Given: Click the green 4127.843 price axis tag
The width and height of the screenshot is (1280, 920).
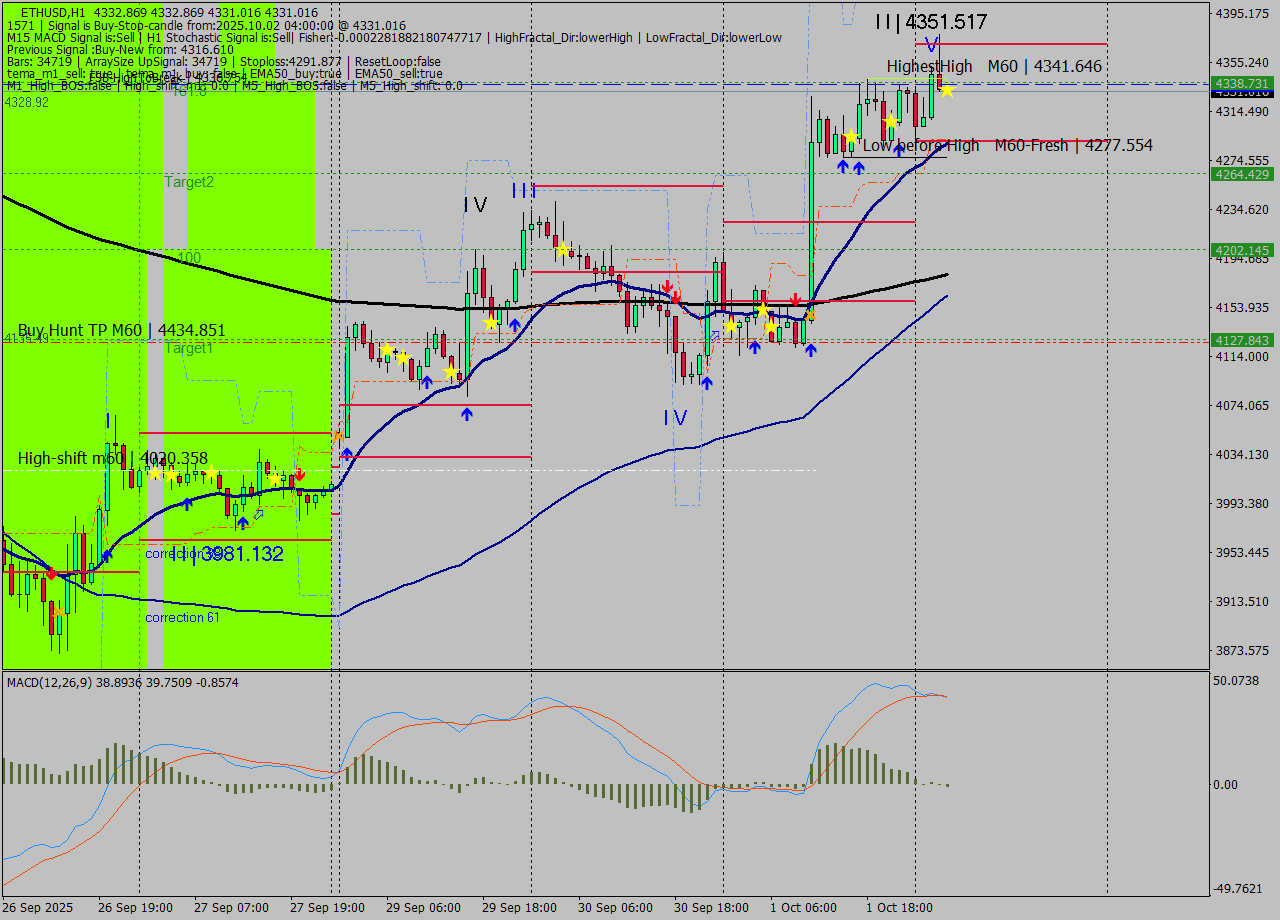Looking at the screenshot, I should click(x=1241, y=340).
